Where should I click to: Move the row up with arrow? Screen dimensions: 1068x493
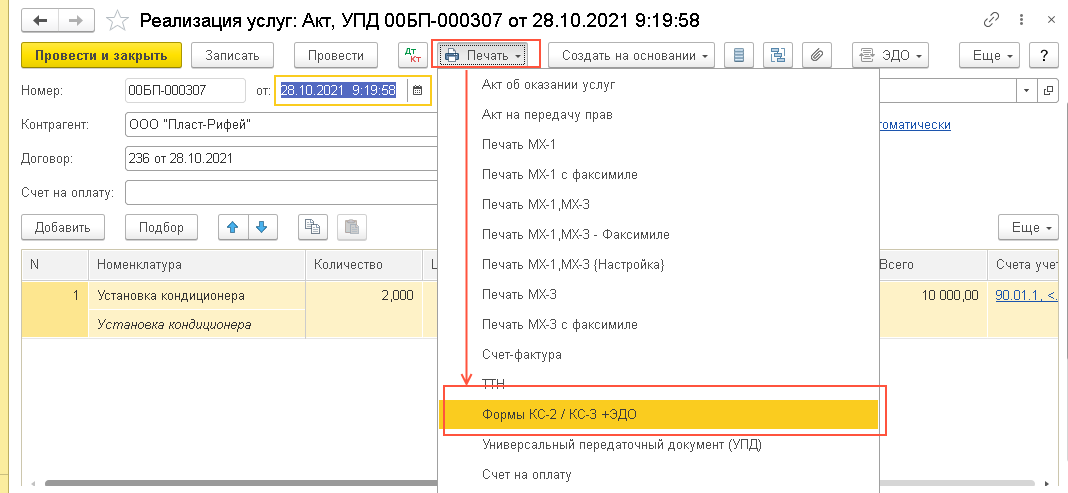pyautogui.click(x=233, y=227)
